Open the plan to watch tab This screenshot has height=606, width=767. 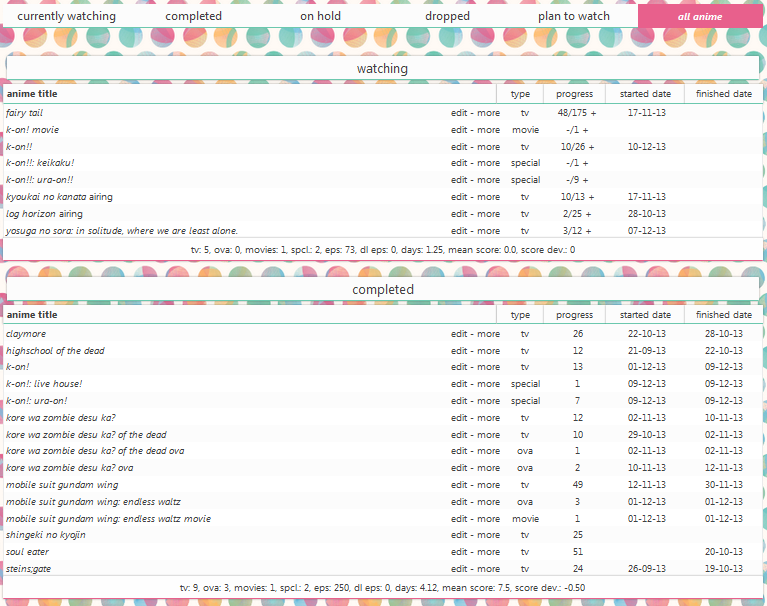574,16
